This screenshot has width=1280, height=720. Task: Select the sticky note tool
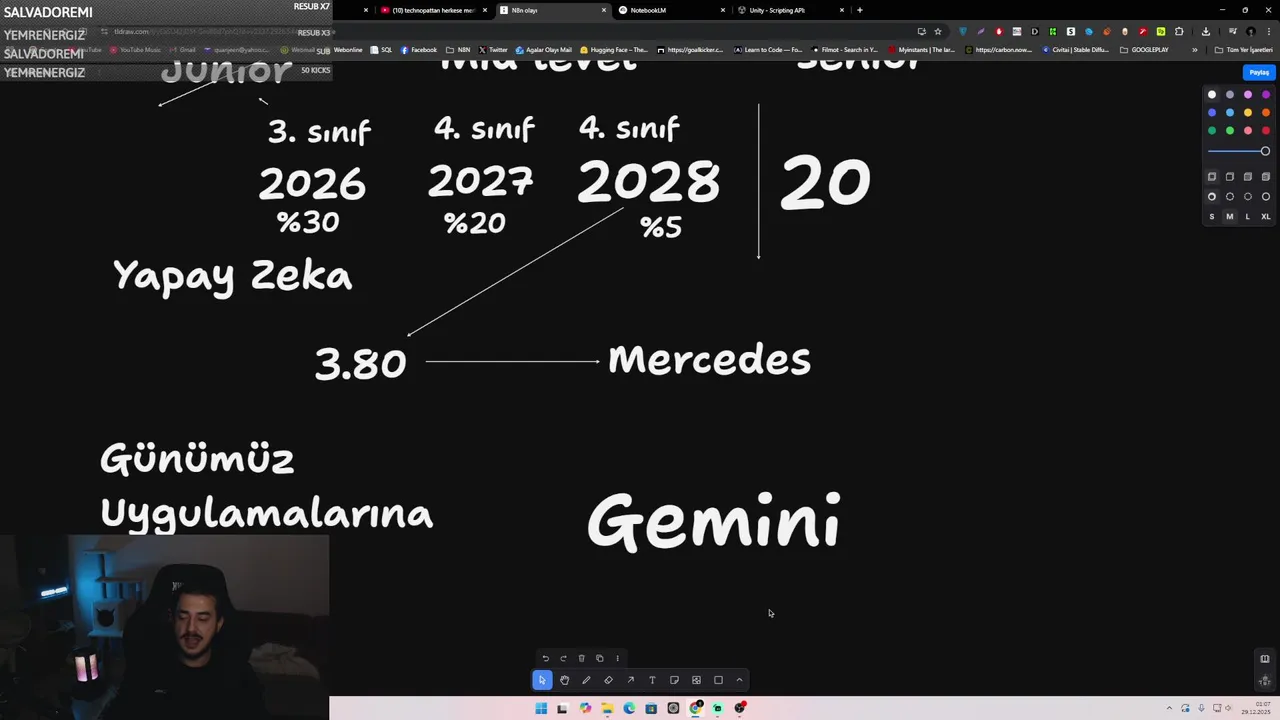[x=674, y=680]
